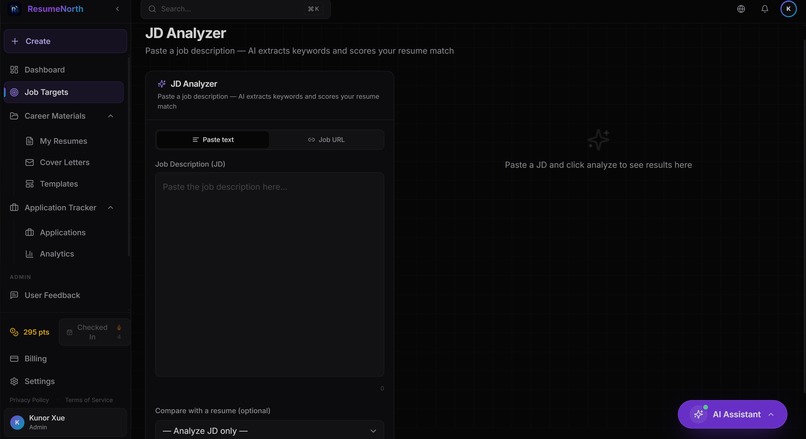Click the Kunor Xue profile card
The height and width of the screenshot is (439, 806).
point(65,423)
